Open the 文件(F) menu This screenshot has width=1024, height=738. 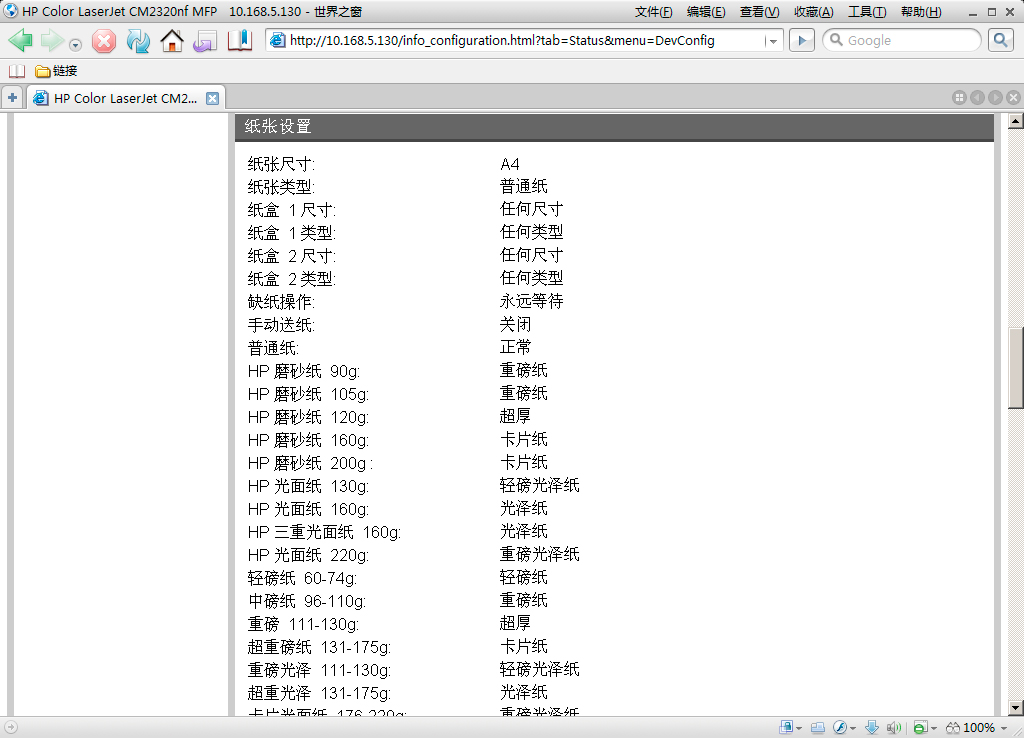pyautogui.click(x=653, y=12)
